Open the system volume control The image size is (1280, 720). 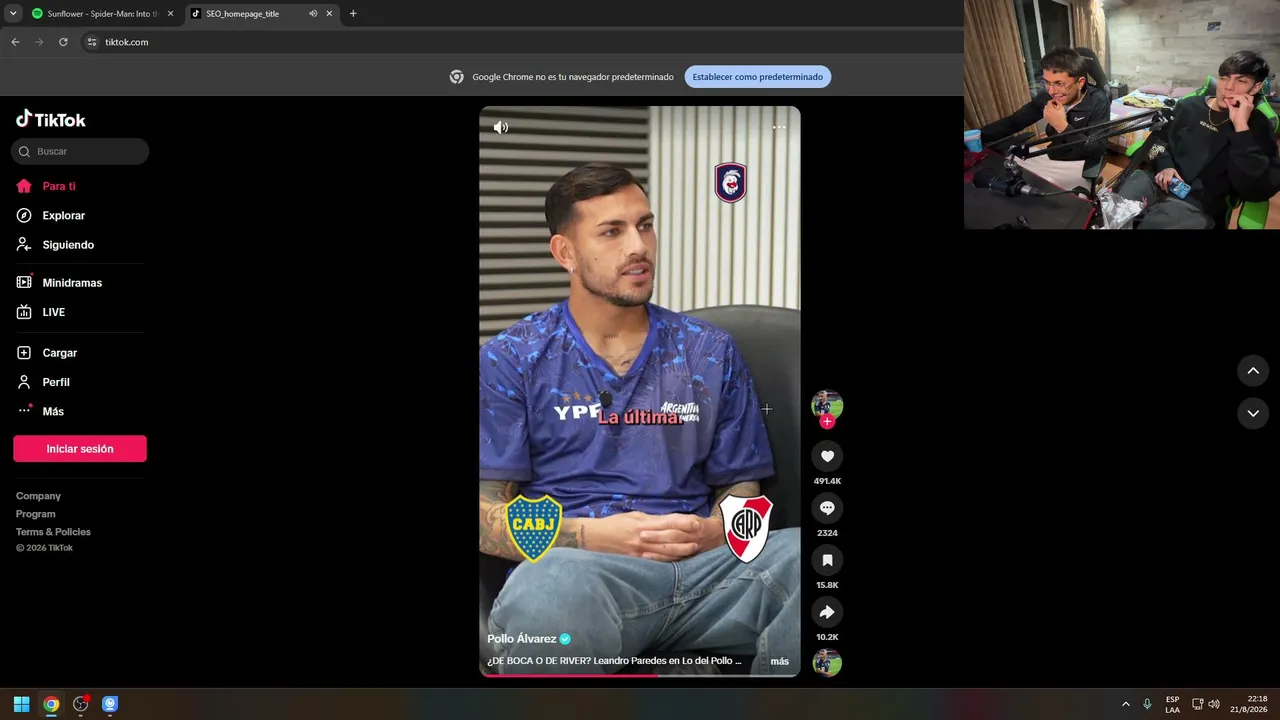point(1214,704)
